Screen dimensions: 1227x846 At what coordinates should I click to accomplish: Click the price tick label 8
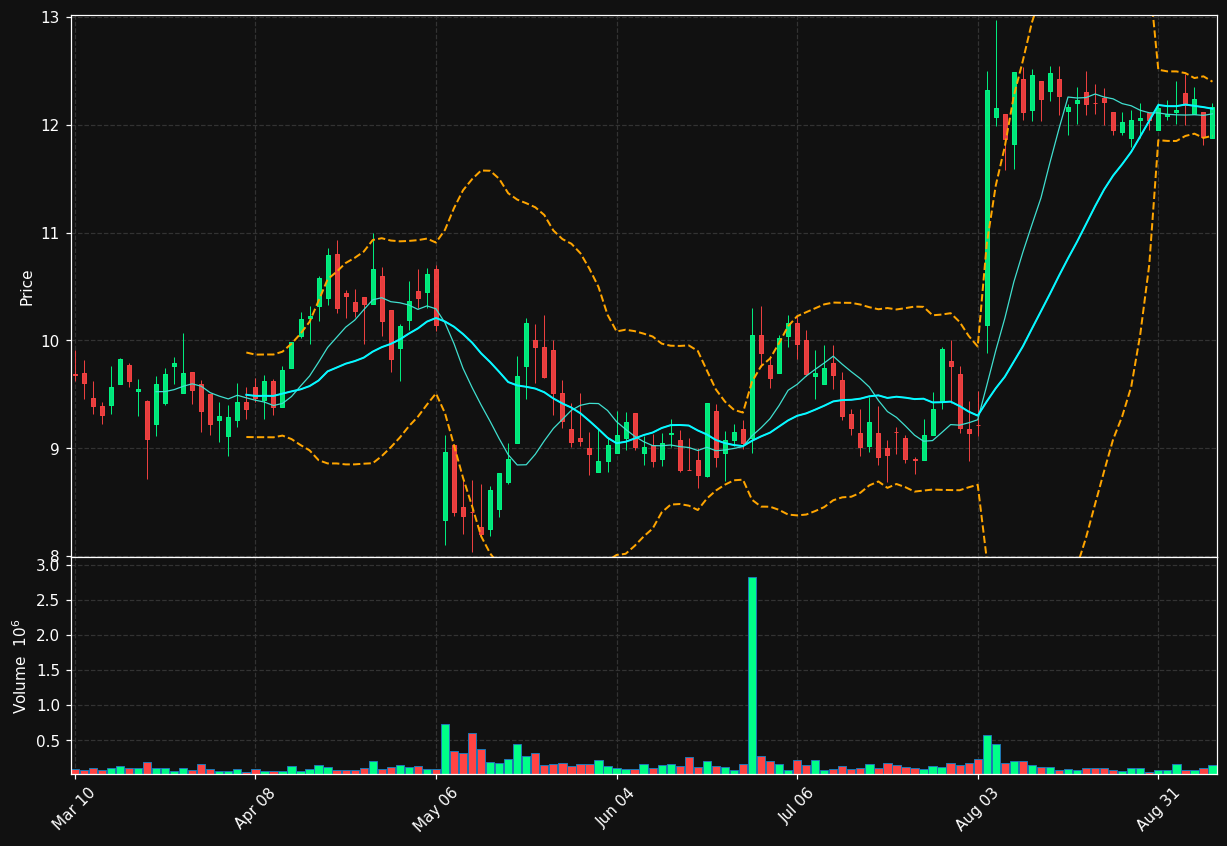(x=55, y=556)
